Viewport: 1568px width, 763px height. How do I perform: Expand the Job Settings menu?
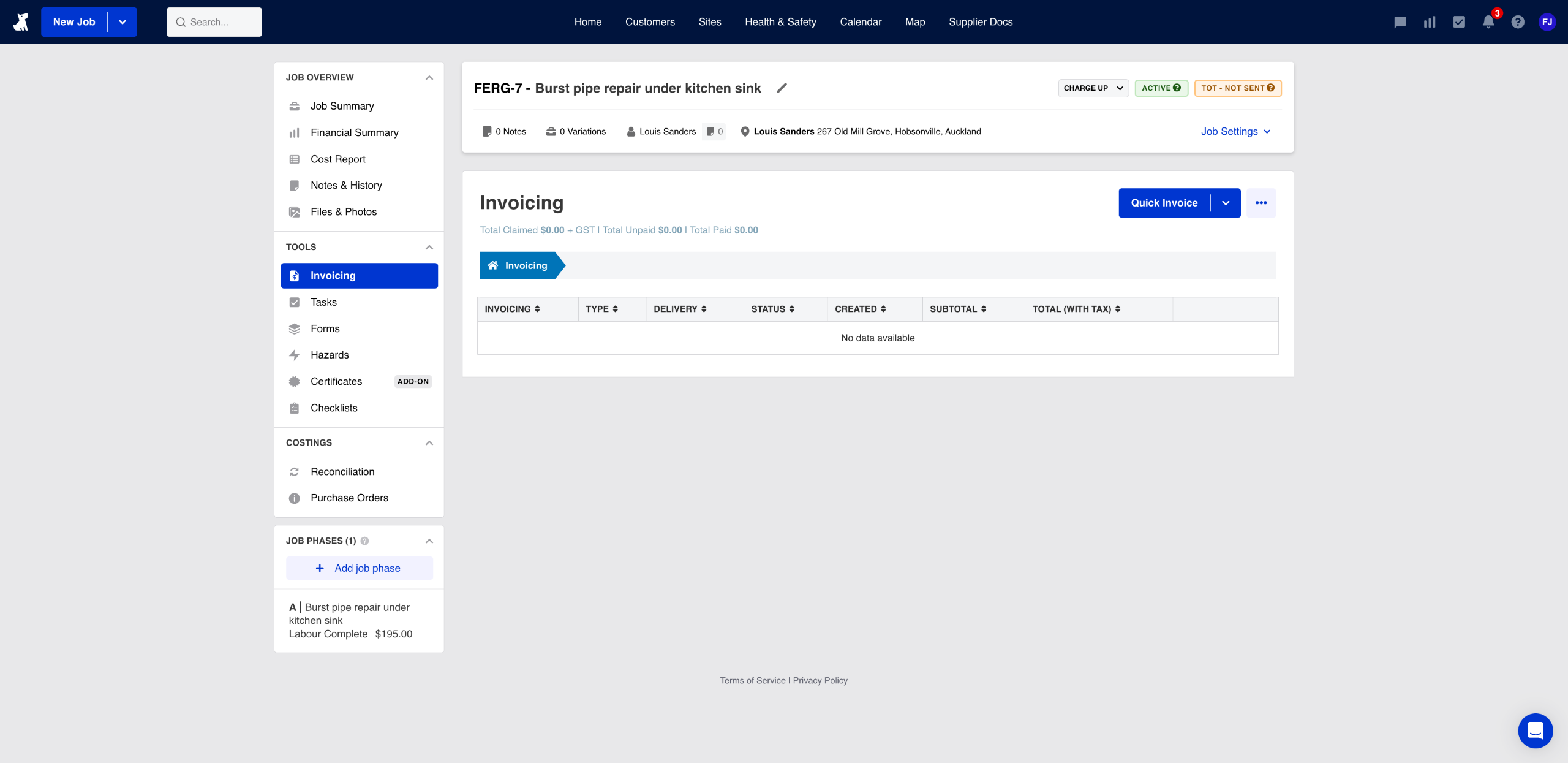1235,132
